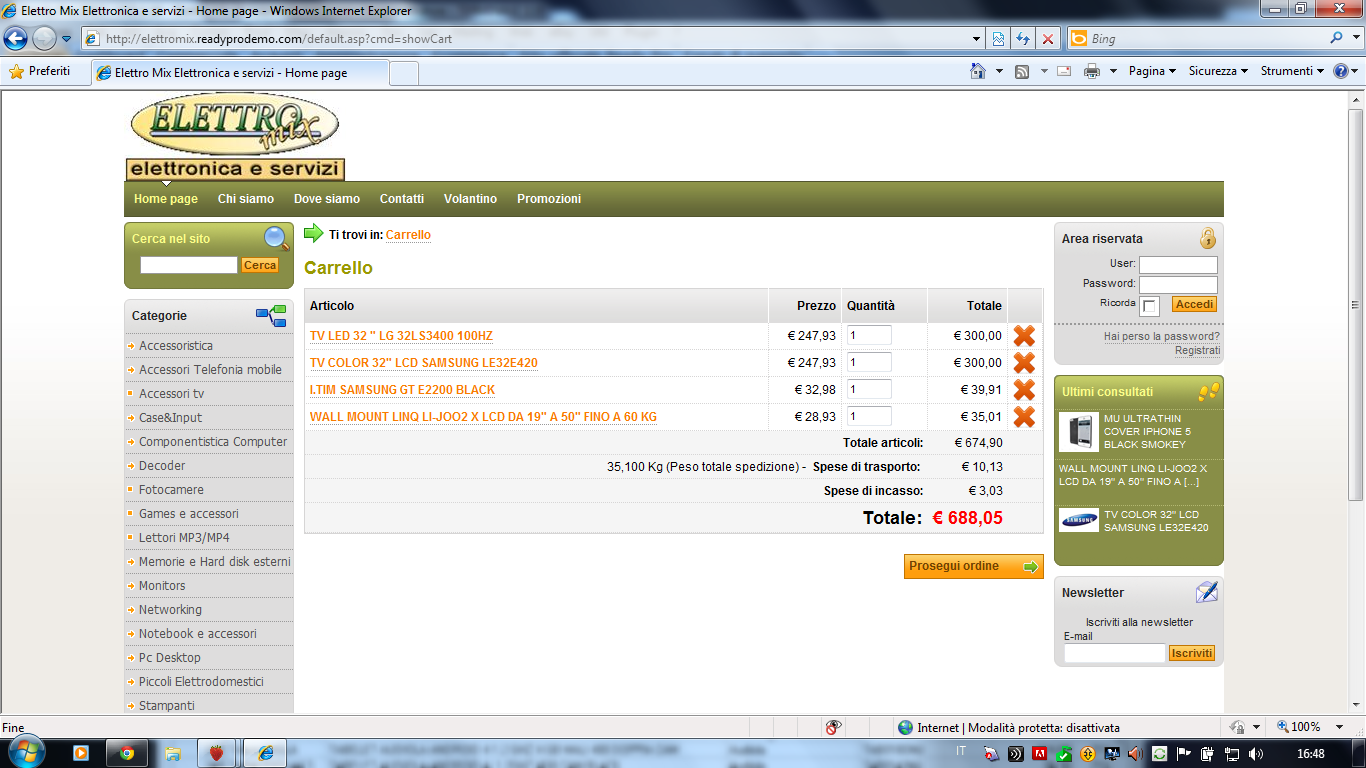1366x768 pixels.
Task: Open the search provider dropdown arrow
Action: (1355, 39)
